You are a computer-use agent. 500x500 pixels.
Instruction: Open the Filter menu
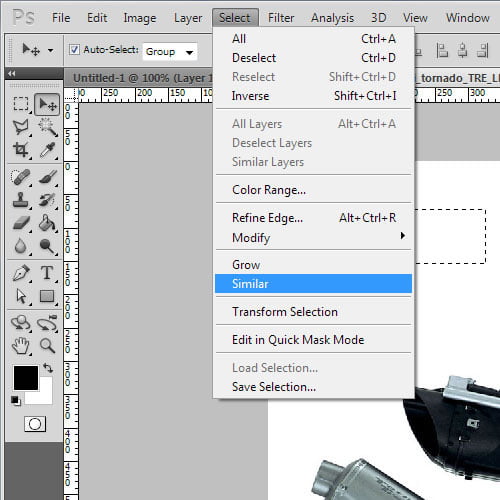281,18
